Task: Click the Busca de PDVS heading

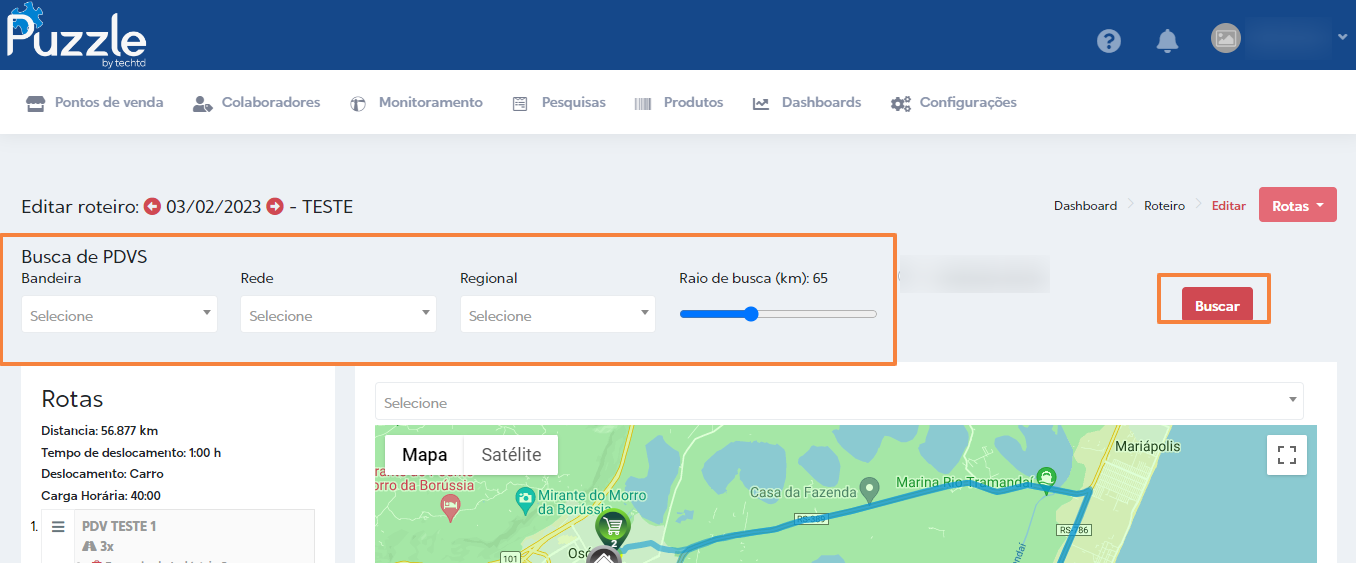Action: [x=84, y=257]
